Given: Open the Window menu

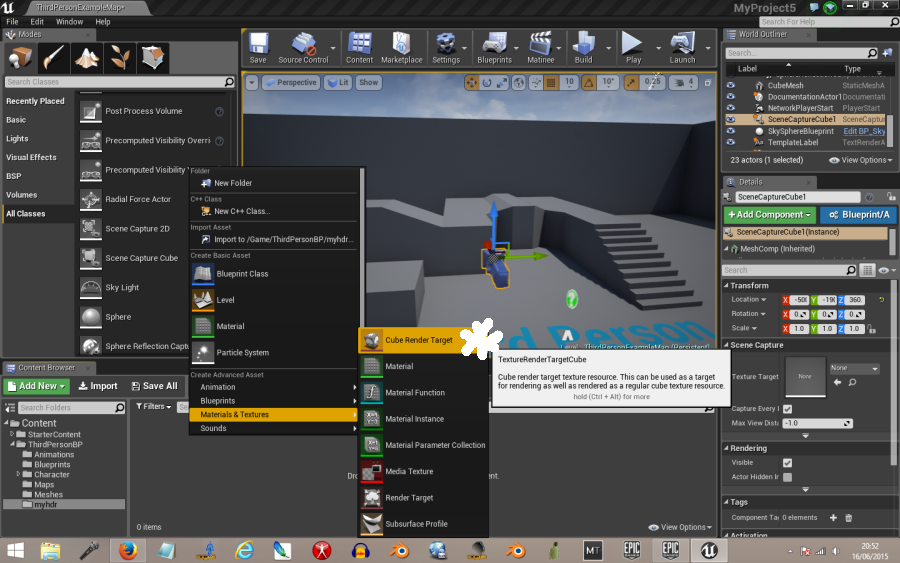Looking at the screenshot, I should [69, 22].
